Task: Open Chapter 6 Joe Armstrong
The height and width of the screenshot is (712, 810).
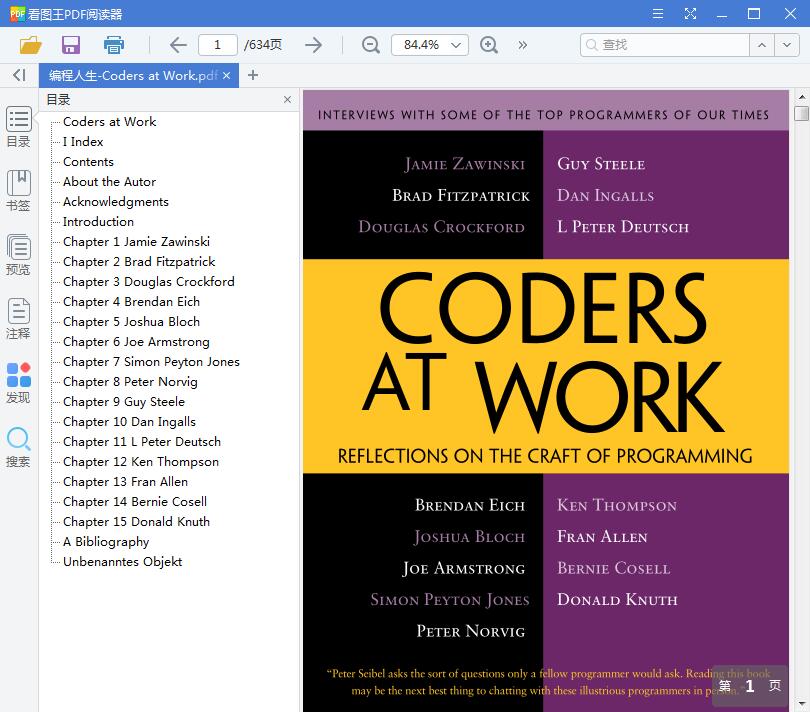Action: pyautogui.click(x=136, y=342)
